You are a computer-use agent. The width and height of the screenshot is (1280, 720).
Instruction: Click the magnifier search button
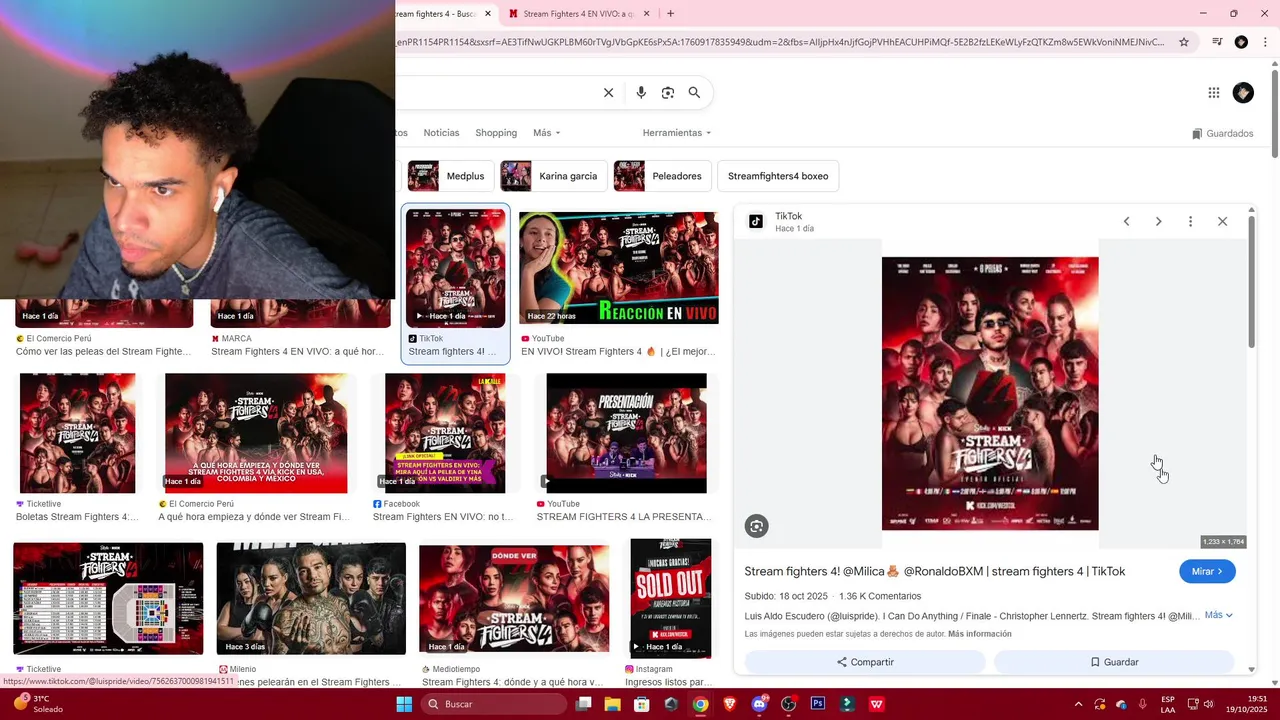pos(694,93)
